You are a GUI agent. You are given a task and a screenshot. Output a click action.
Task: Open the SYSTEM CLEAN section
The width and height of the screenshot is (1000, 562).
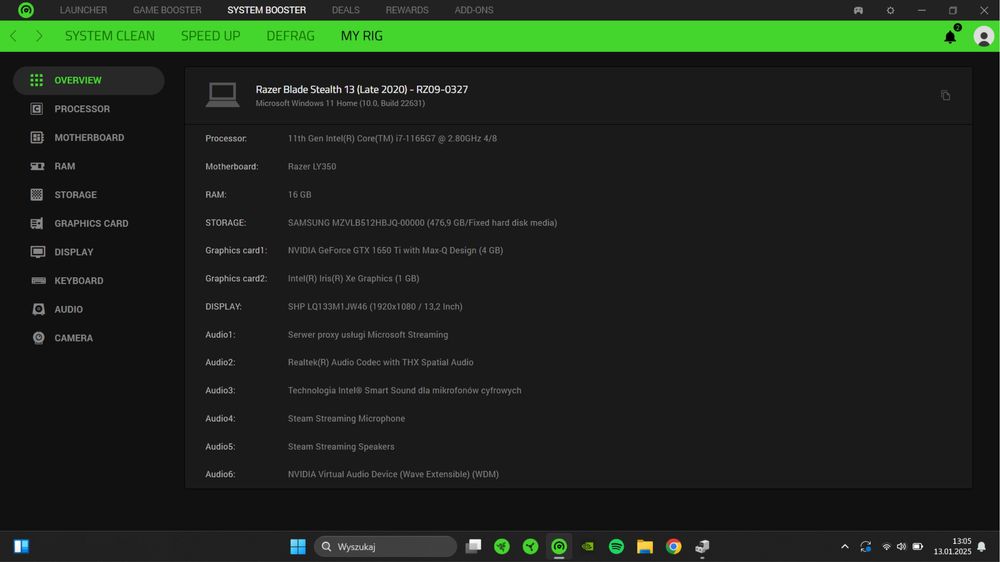point(110,36)
